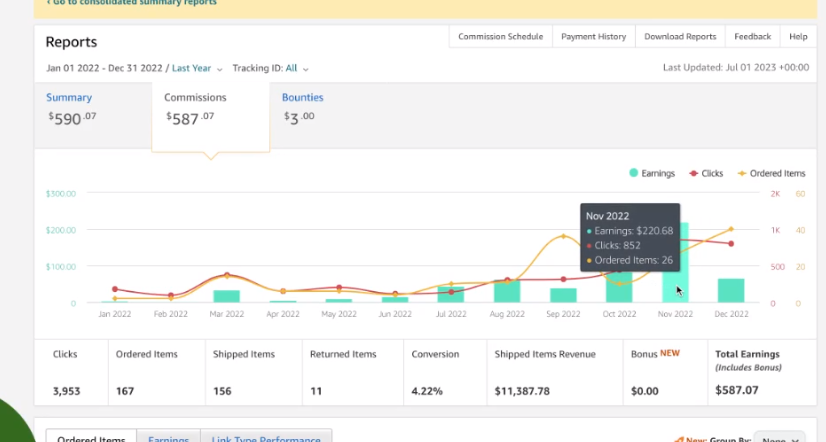This screenshot has width=826, height=442.
Task: Click Sep 2022 ordered items peak point
Action: click(563, 236)
